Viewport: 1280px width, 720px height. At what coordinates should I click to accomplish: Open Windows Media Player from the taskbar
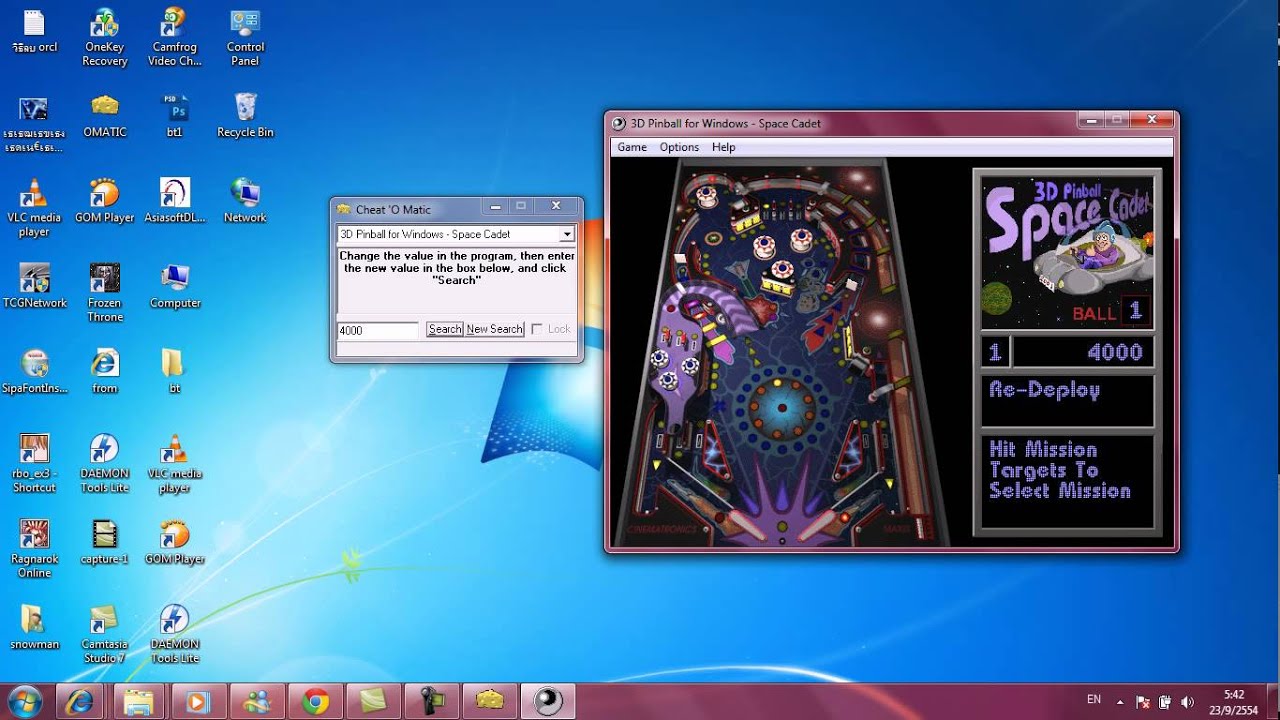(x=198, y=702)
